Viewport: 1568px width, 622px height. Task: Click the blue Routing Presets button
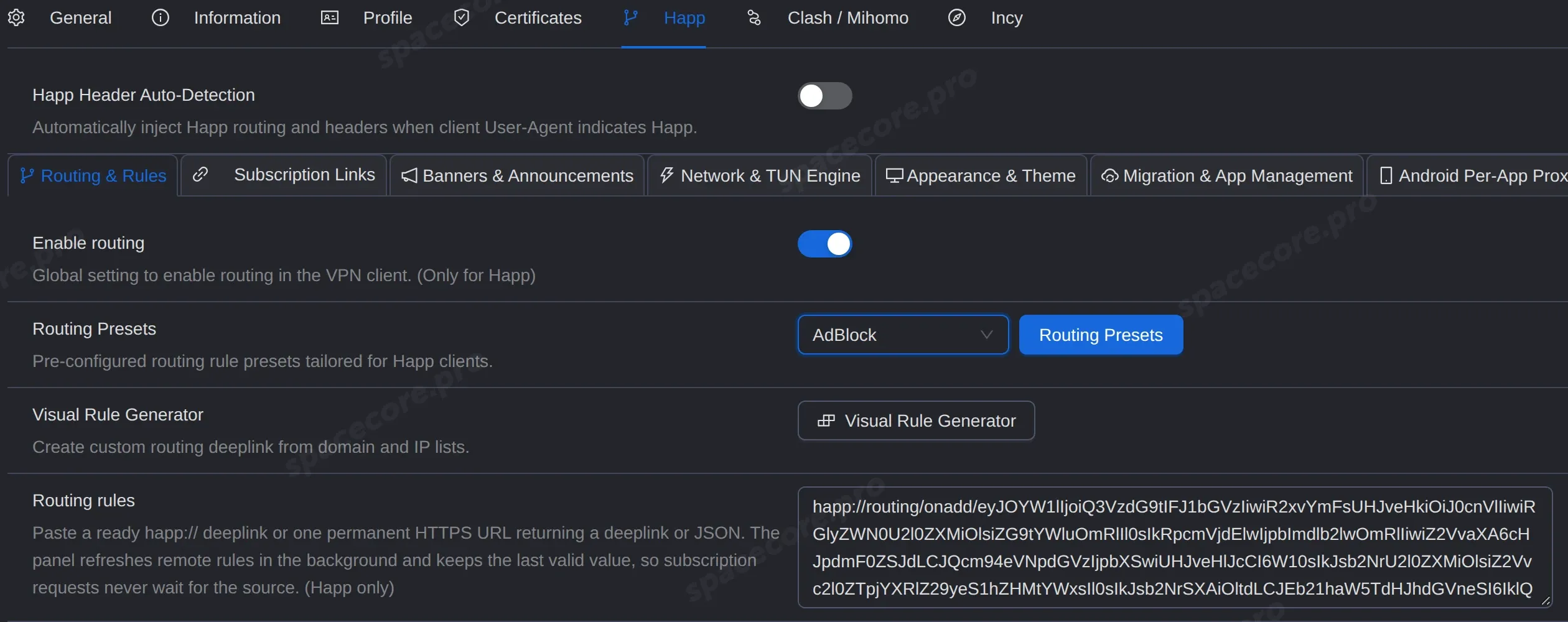tap(1101, 335)
